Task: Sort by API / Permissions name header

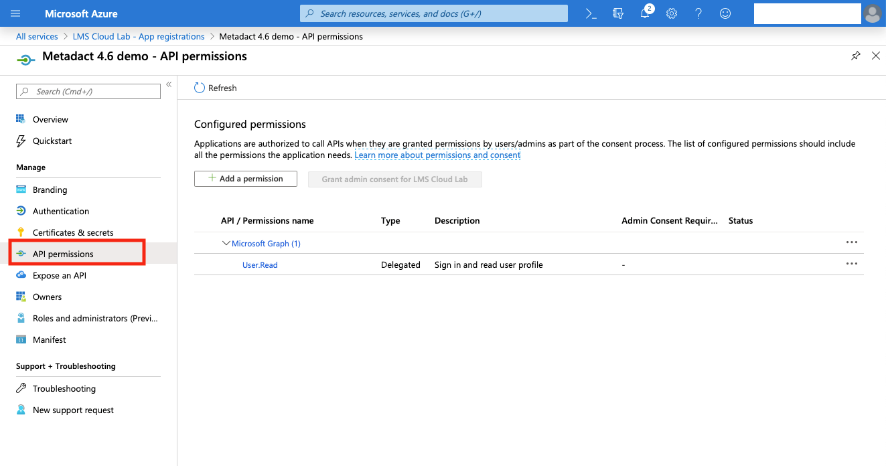Action: [x=267, y=221]
